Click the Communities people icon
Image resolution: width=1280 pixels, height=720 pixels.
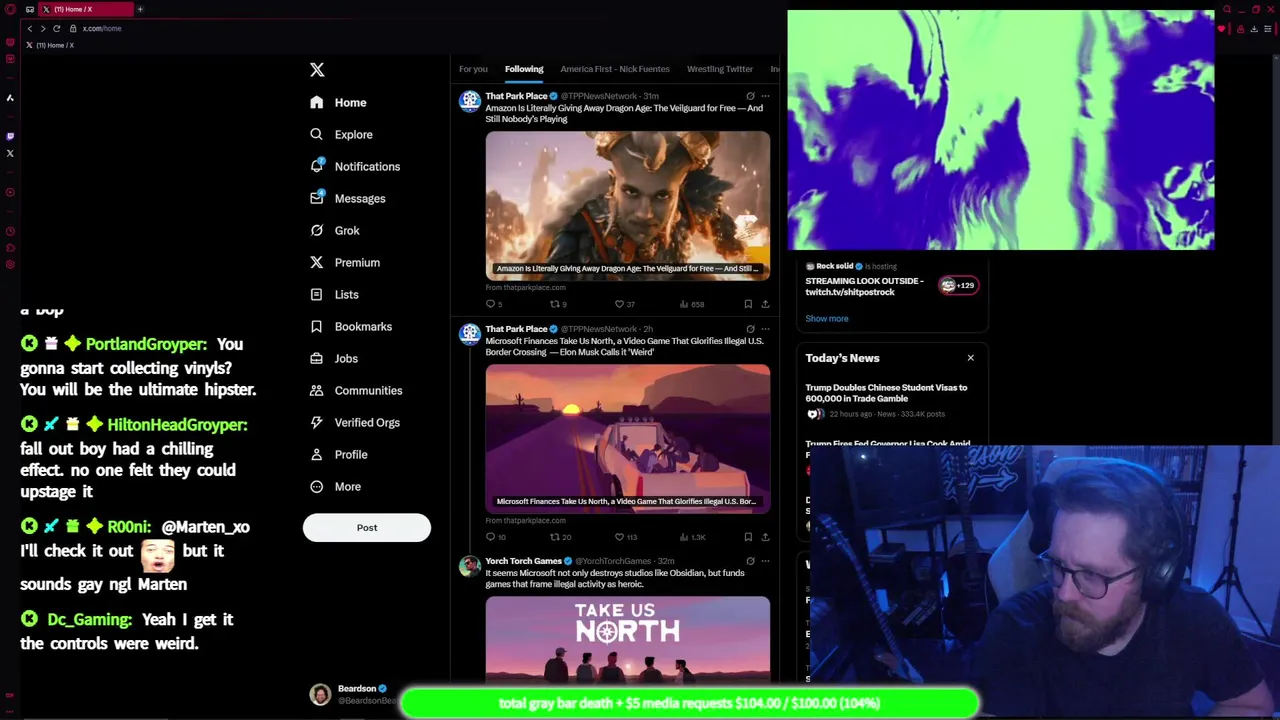(x=317, y=390)
